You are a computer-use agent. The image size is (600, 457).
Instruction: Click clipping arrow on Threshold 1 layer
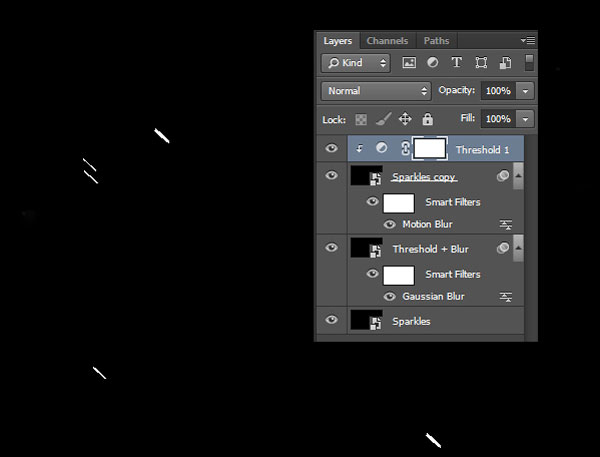(x=359, y=148)
